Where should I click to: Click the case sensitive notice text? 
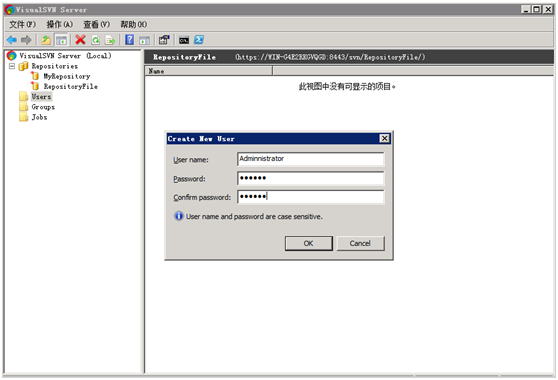tap(254, 216)
